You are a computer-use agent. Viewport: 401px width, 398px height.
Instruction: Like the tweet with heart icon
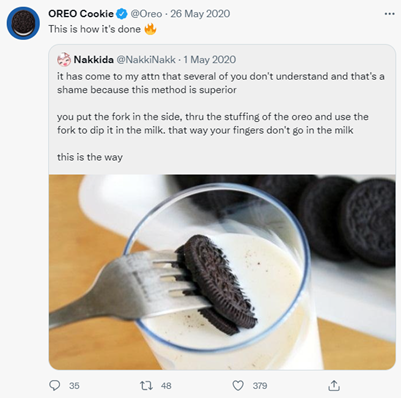click(x=238, y=386)
